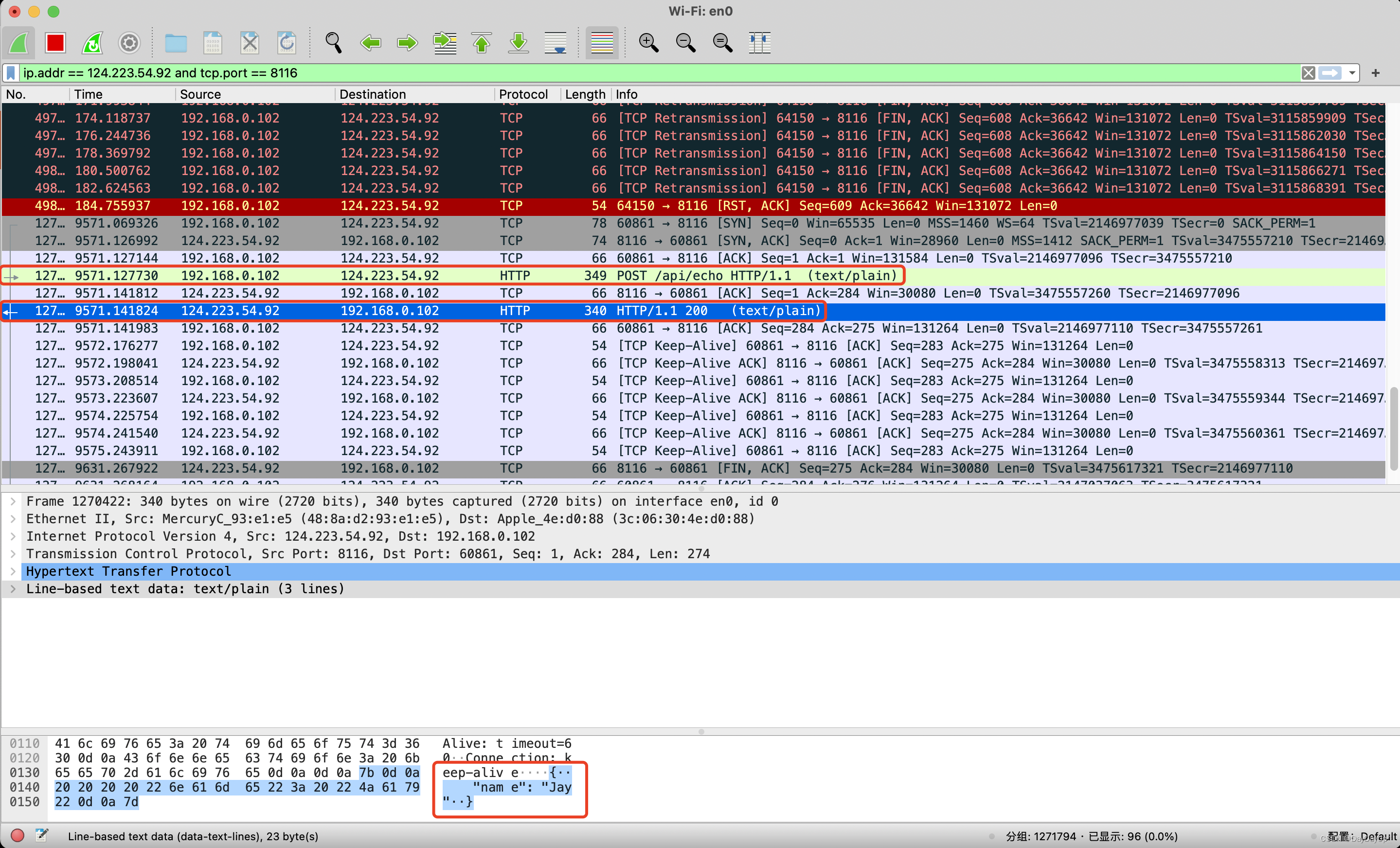The height and width of the screenshot is (848, 1400).
Task: Clear the display filter with X
Action: 1308,73
